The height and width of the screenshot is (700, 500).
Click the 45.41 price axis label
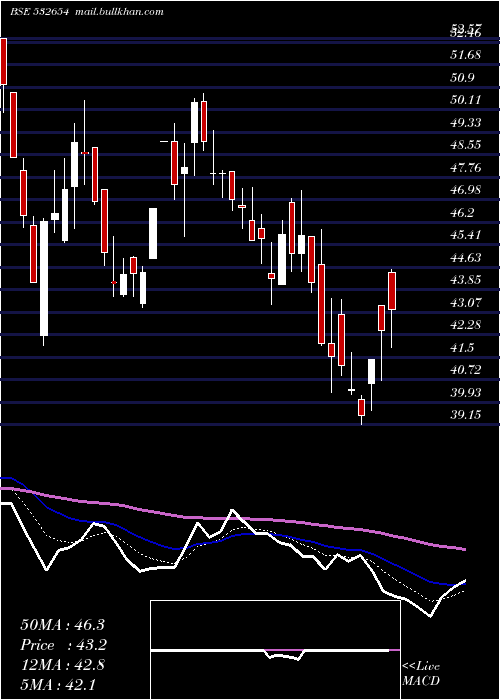[x=466, y=235]
